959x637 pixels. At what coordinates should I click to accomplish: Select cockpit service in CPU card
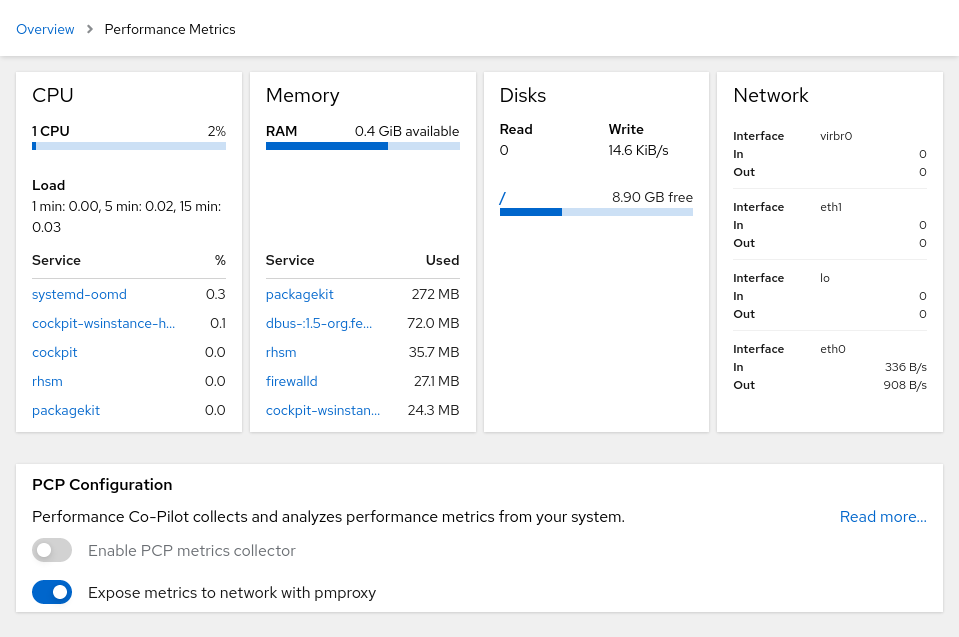click(55, 353)
